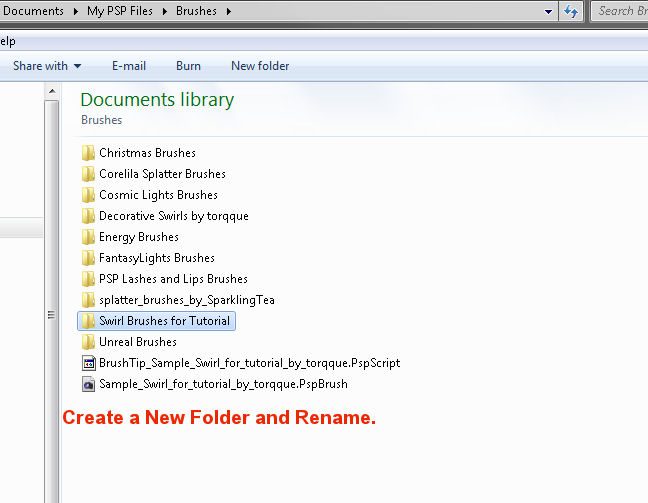648x503 pixels.
Task: Select the Unreal Brushes folder icon
Action: pos(88,342)
